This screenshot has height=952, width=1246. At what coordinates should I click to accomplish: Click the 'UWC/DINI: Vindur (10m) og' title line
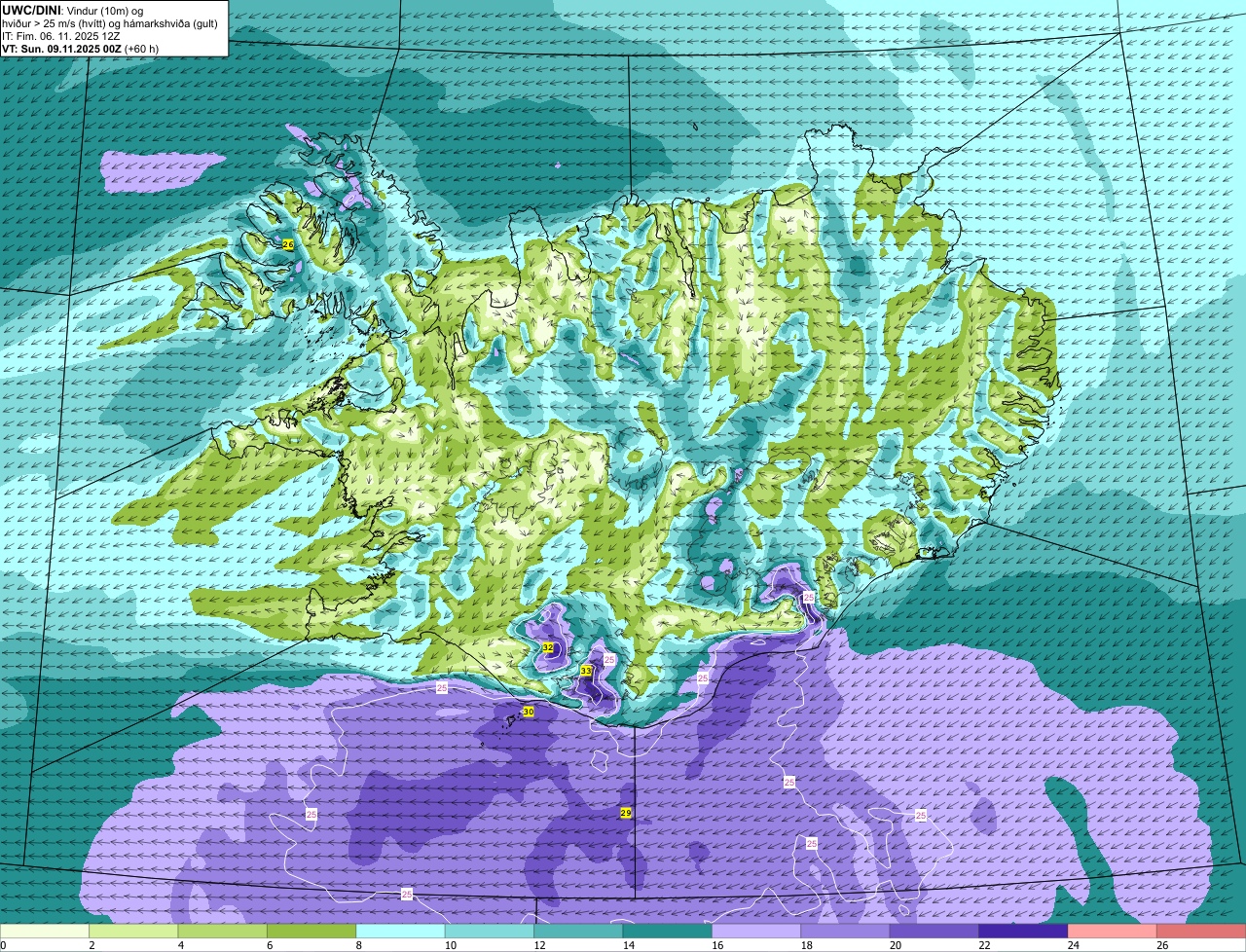[73, 11]
